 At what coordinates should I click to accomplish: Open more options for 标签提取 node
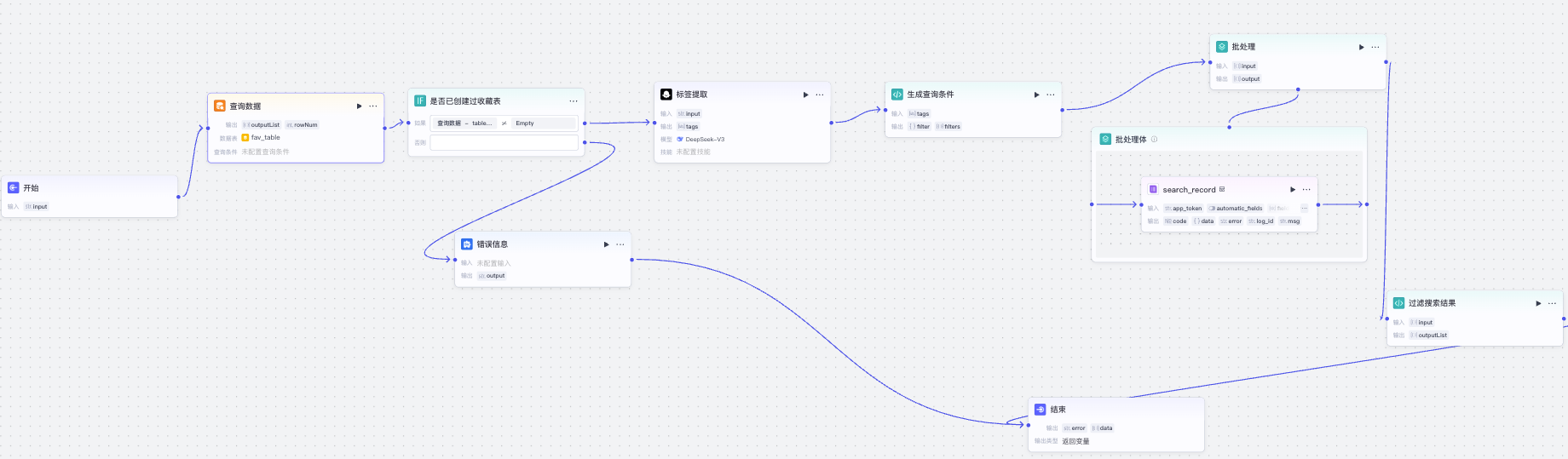pyautogui.click(x=820, y=95)
